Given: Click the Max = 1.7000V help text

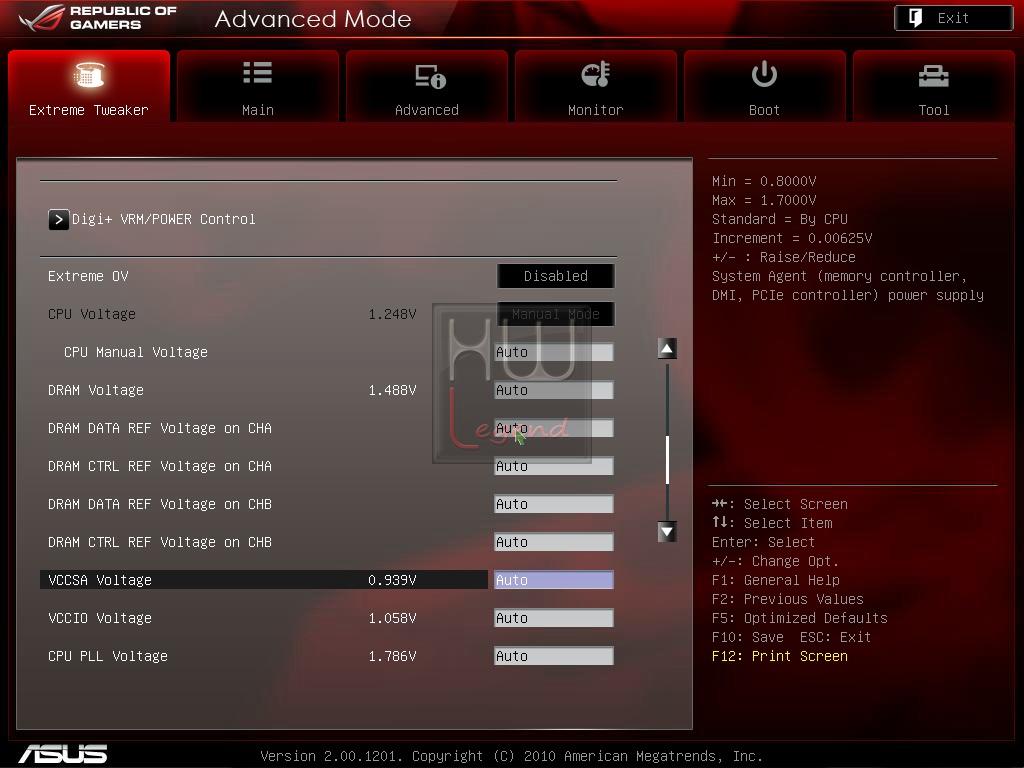Looking at the screenshot, I should (x=764, y=200).
